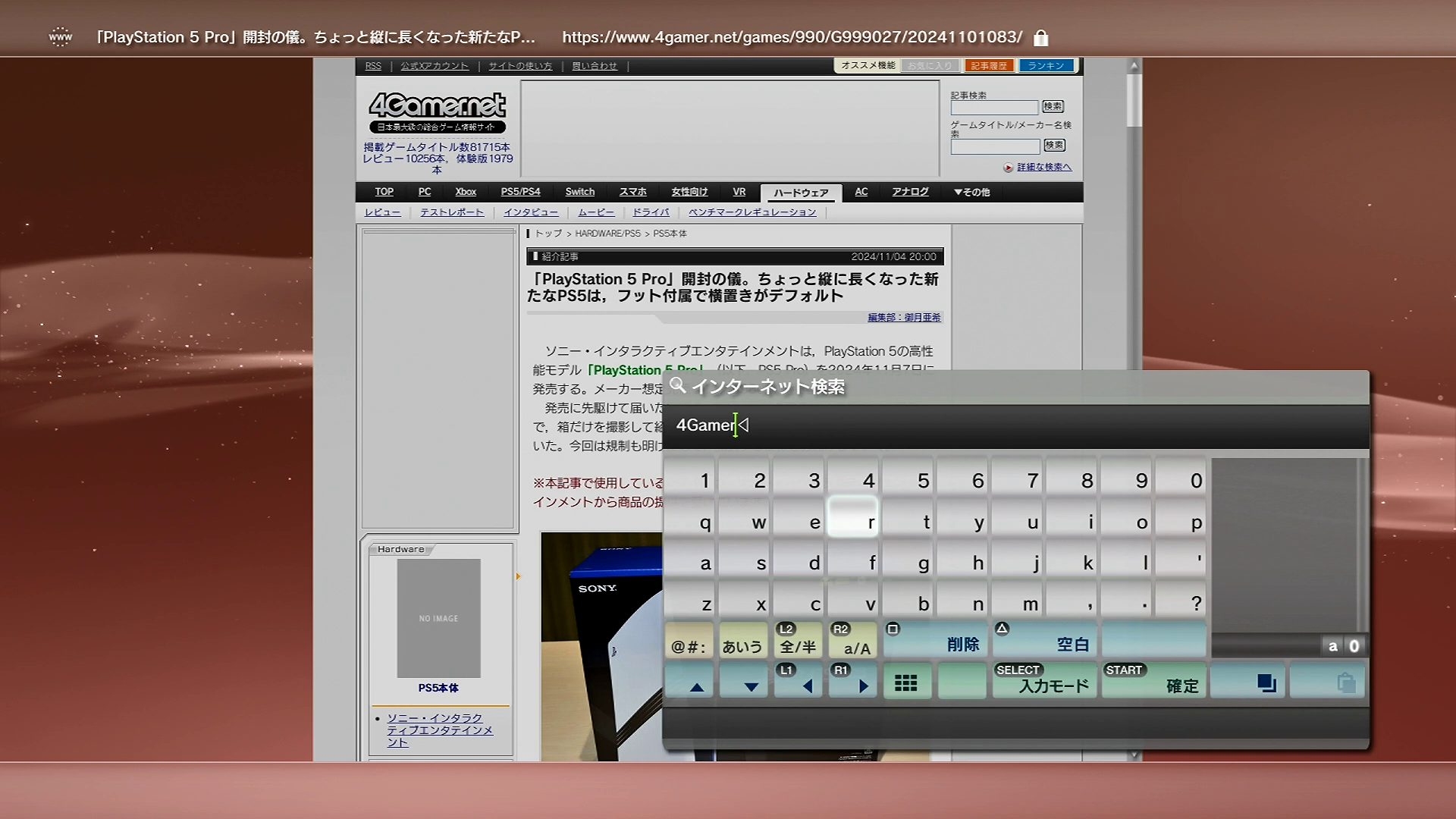Click the 問い合わせ link
This screenshot has width=1456, height=819.
tap(595, 66)
